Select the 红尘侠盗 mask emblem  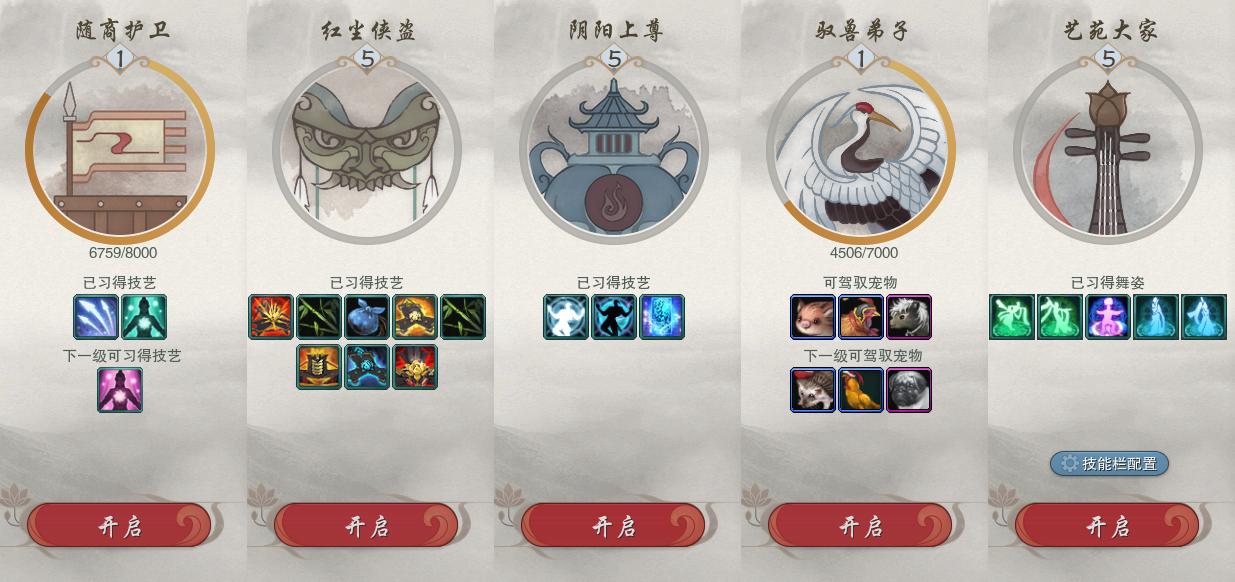click(x=367, y=150)
